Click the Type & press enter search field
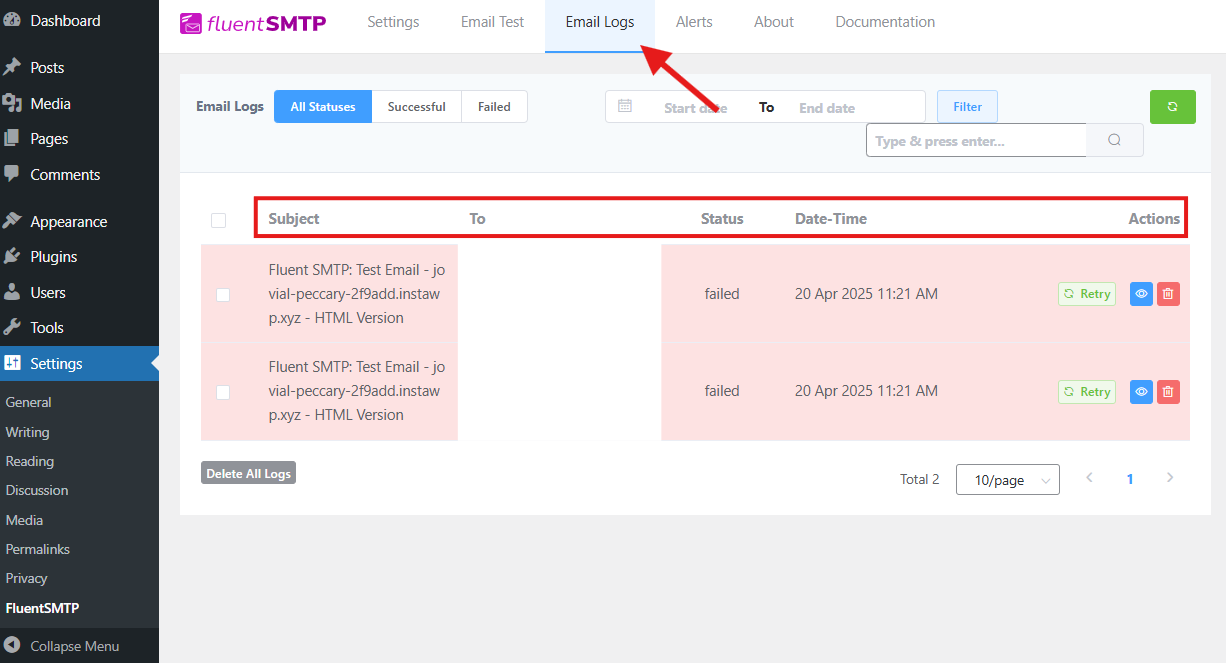The image size is (1226, 663). (976, 141)
